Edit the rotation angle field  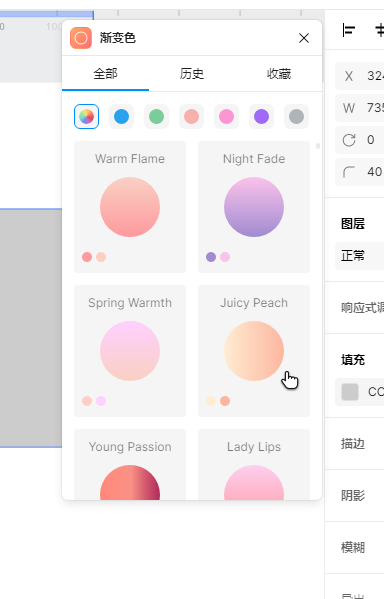360,140
